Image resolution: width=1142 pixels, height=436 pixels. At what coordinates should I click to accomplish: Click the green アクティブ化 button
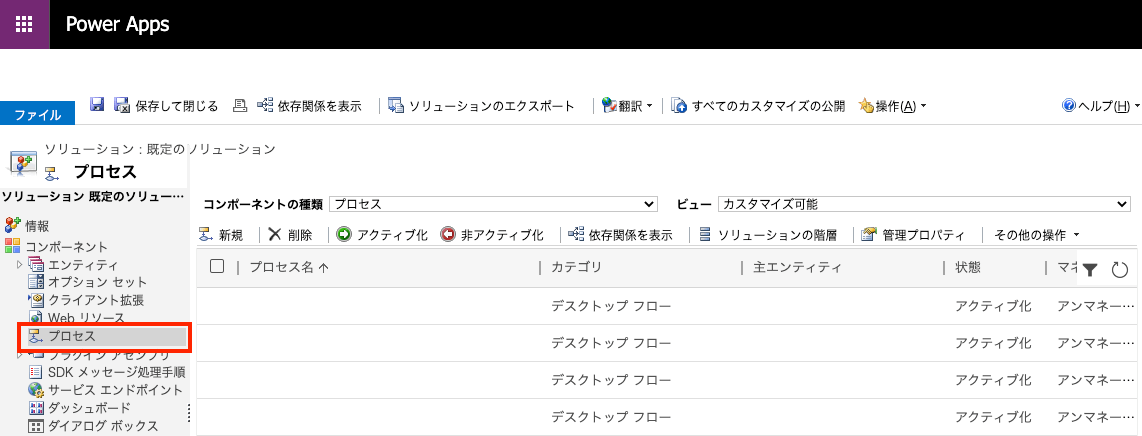(x=382, y=235)
